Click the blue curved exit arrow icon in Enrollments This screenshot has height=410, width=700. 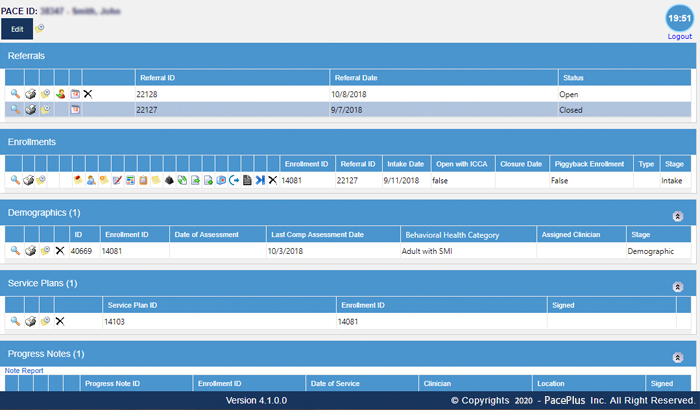pyautogui.click(x=234, y=180)
